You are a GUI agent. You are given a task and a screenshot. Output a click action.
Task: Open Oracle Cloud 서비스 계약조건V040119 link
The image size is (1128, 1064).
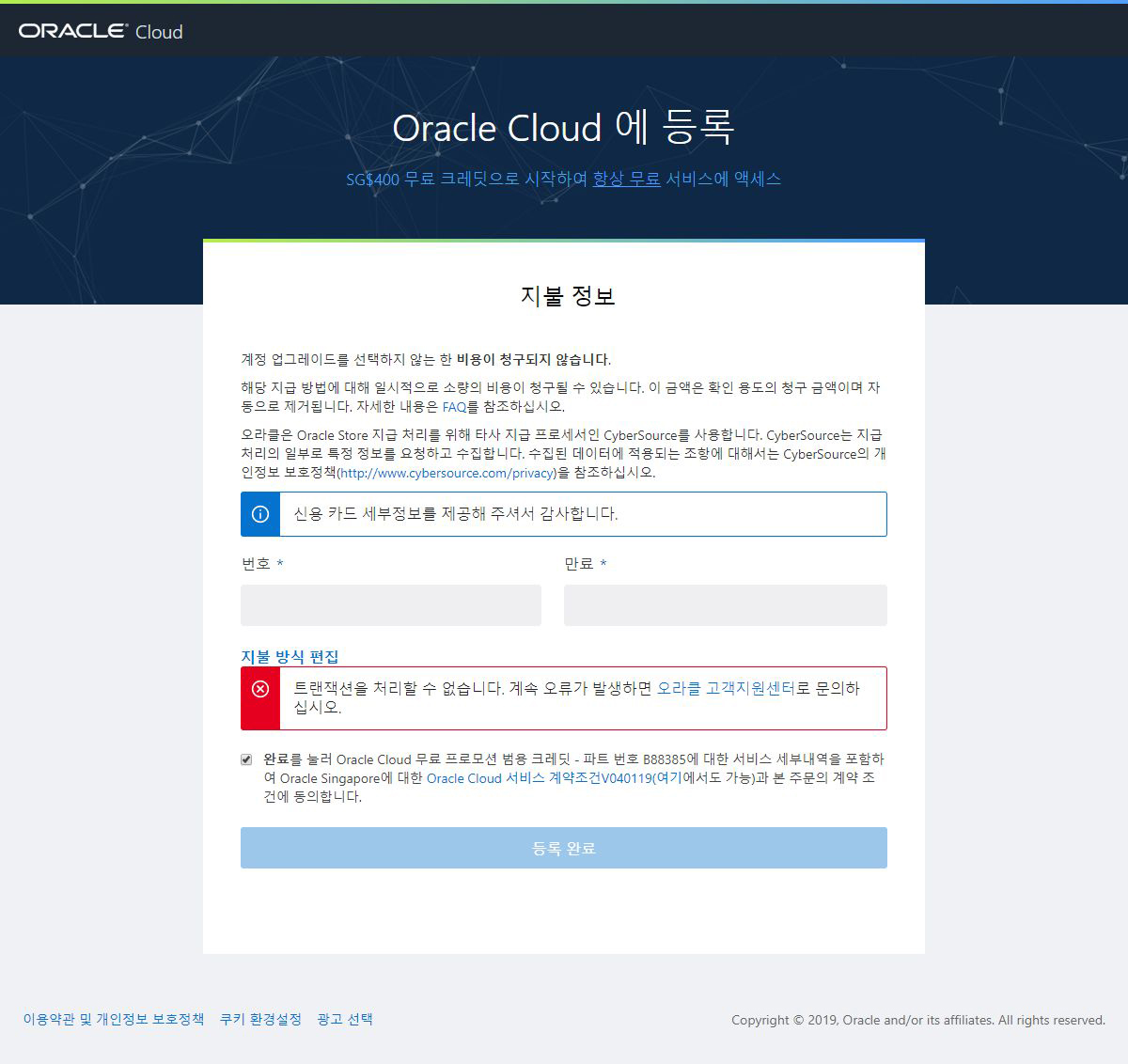[x=540, y=778]
